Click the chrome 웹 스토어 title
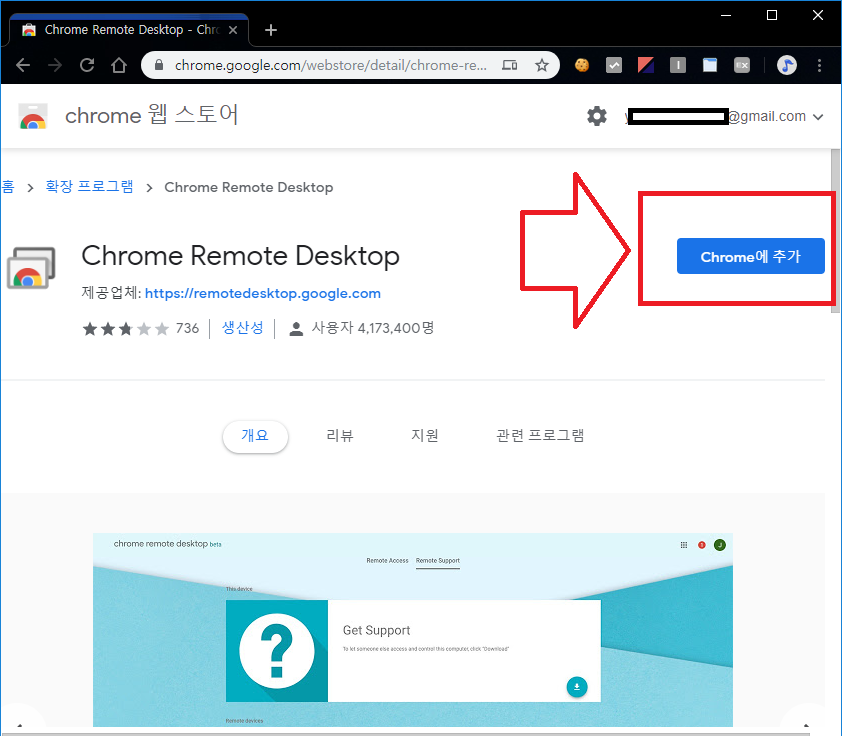The height and width of the screenshot is (736, 842). click(x=151, y=115)
